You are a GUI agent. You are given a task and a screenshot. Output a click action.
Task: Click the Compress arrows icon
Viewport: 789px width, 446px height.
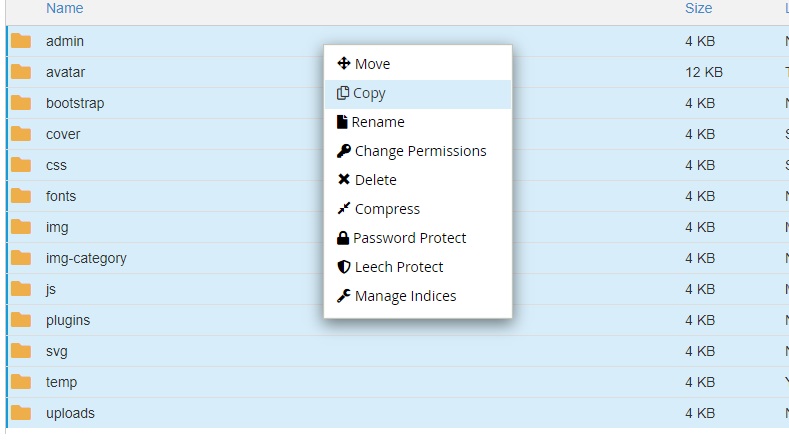[x=343, y=209]
